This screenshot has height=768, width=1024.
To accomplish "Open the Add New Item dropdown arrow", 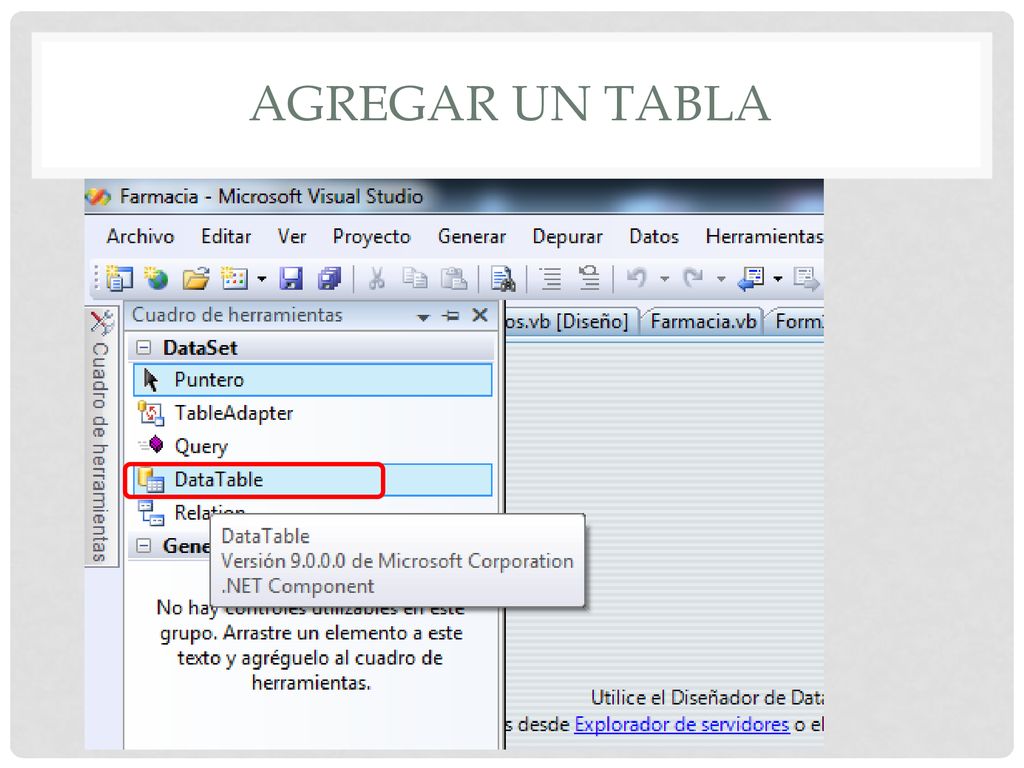I will click(262, 280).
